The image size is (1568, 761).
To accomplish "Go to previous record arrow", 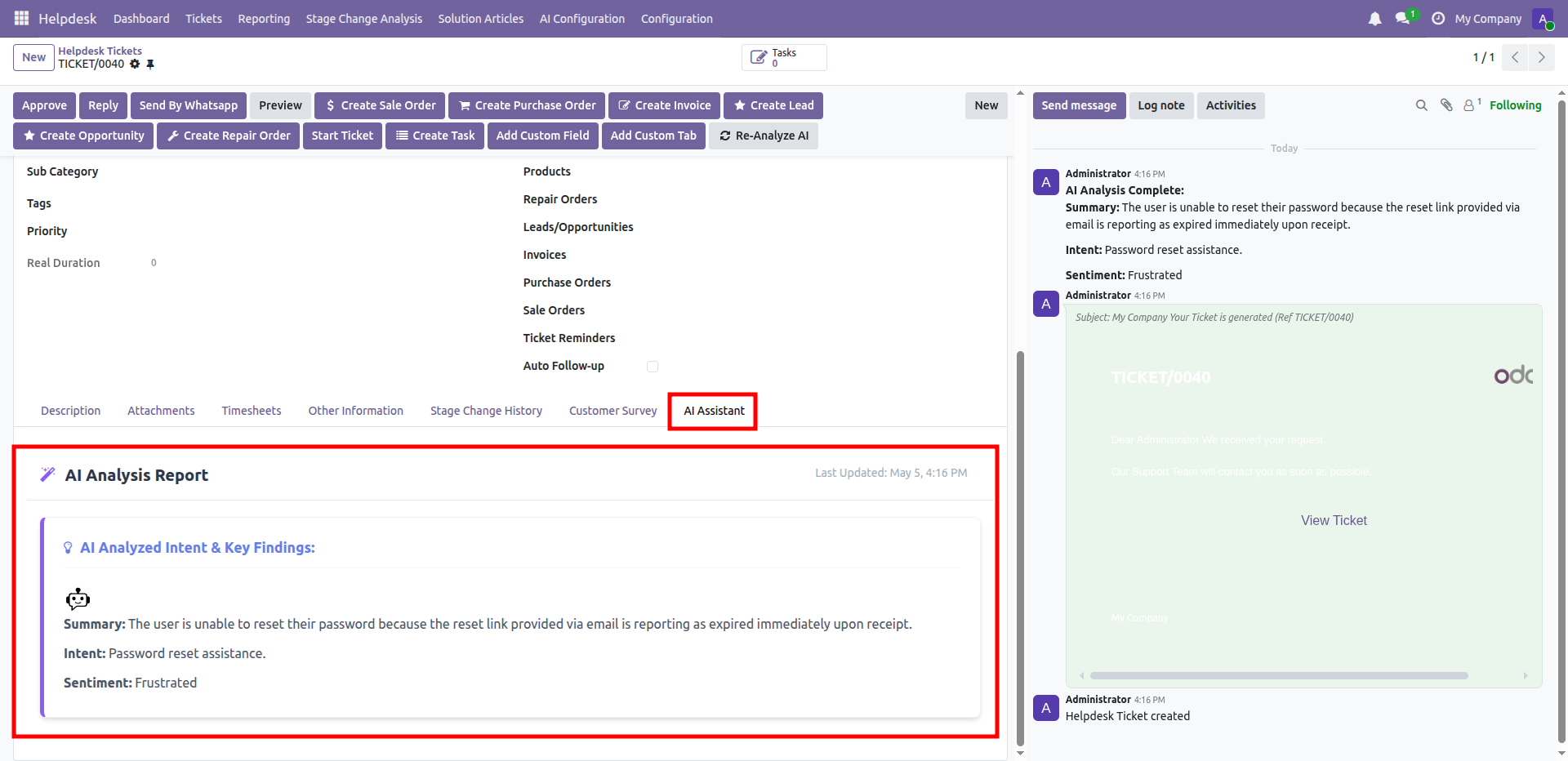I will click(x=1515, y=57).
